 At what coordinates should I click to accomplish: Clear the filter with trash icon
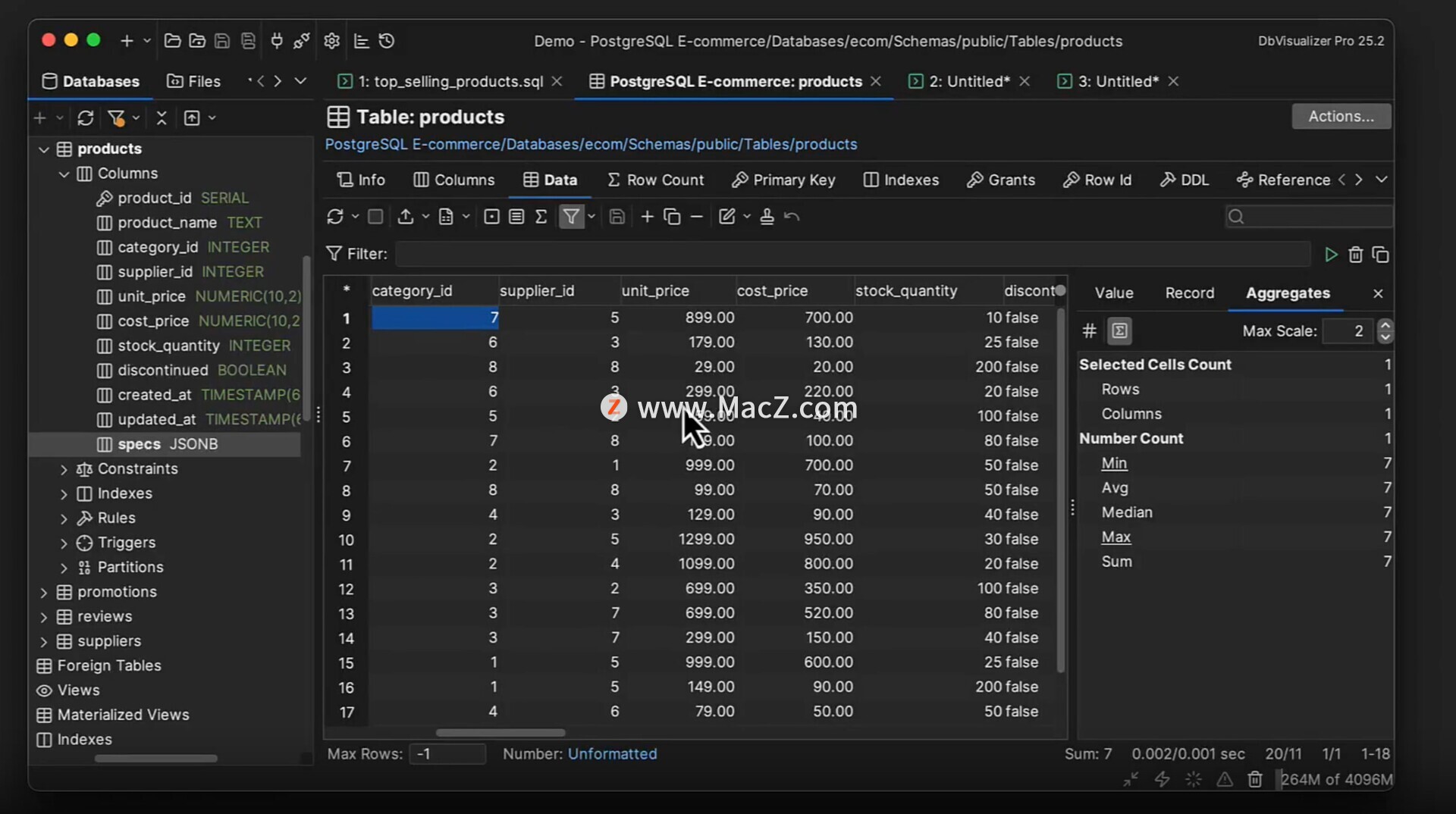(x=1356, y=255)
